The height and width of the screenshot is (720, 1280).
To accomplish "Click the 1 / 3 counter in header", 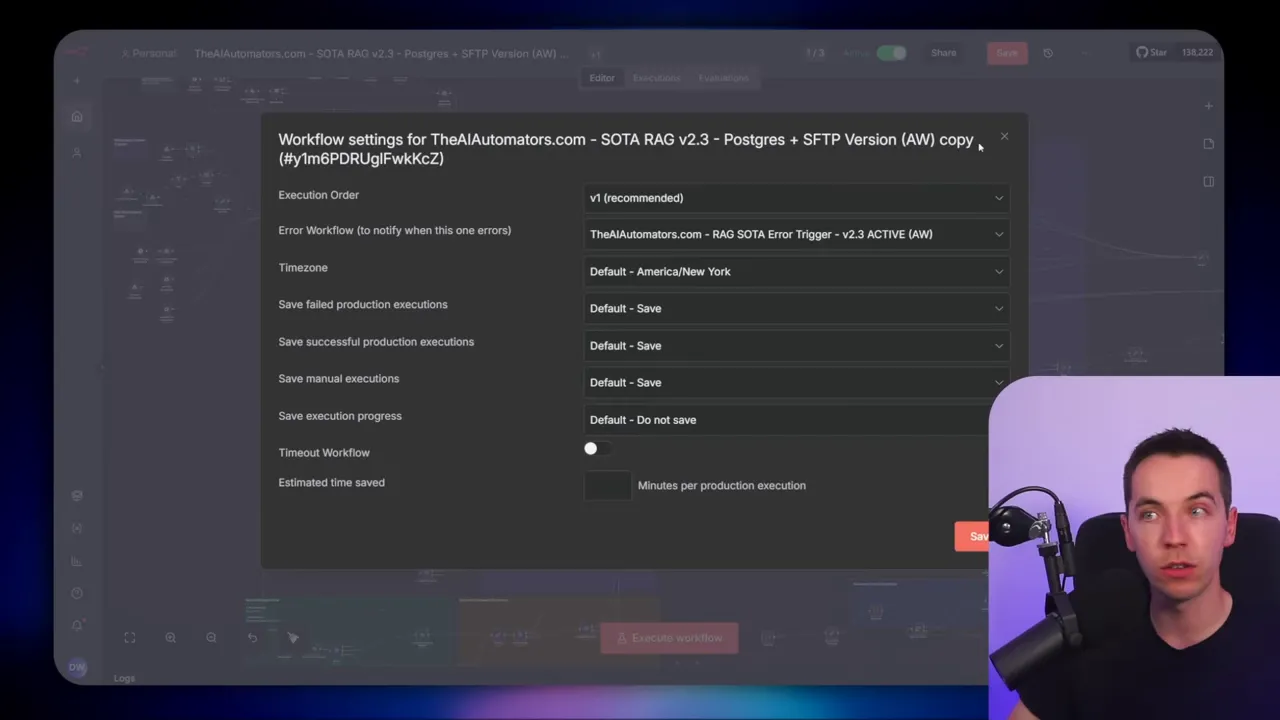I will [815, 53].
